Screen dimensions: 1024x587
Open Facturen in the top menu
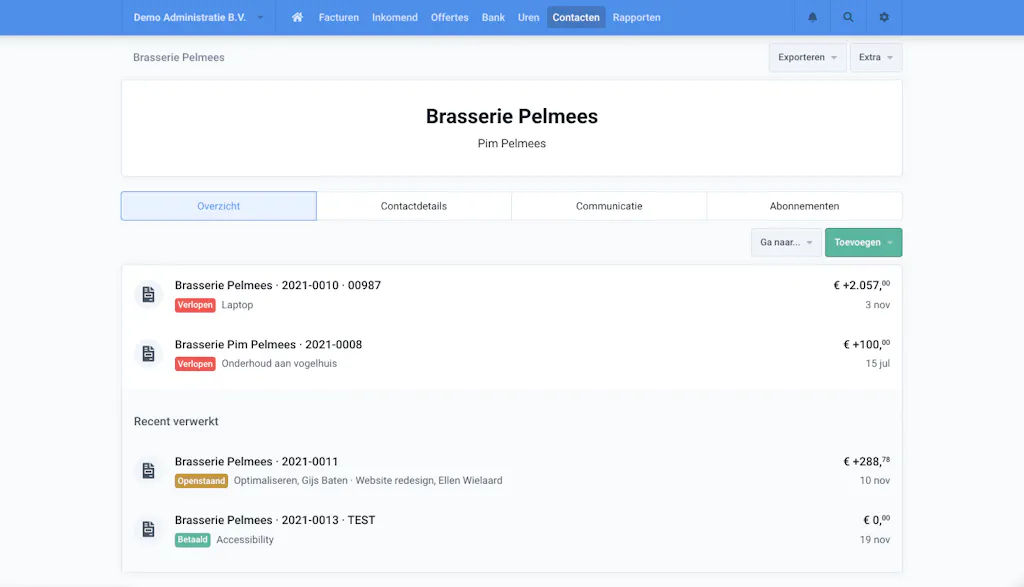(339, 18)
